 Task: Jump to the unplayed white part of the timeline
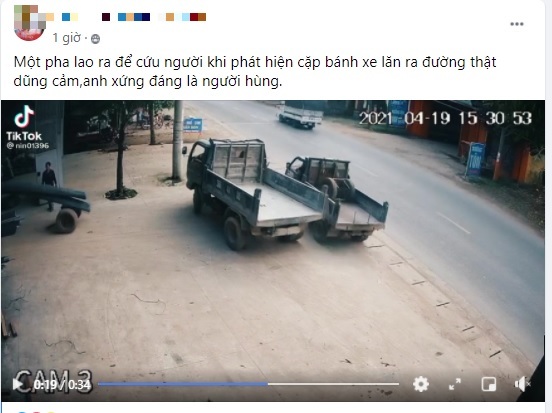pyautogui.click(x=333, y=384)
